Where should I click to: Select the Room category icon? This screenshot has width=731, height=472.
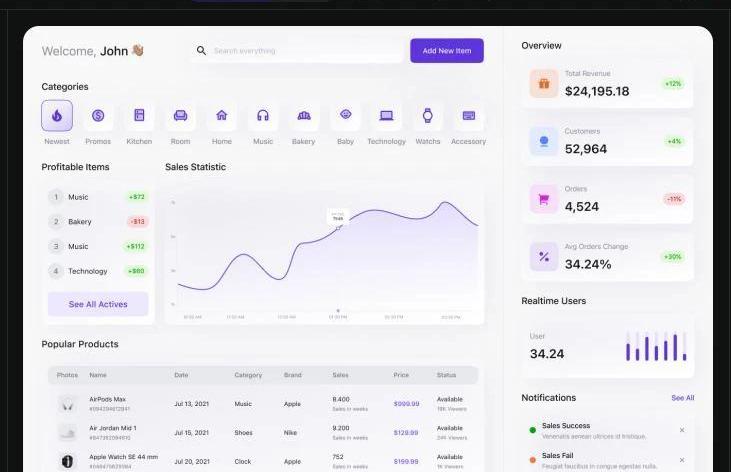(180, 116)
